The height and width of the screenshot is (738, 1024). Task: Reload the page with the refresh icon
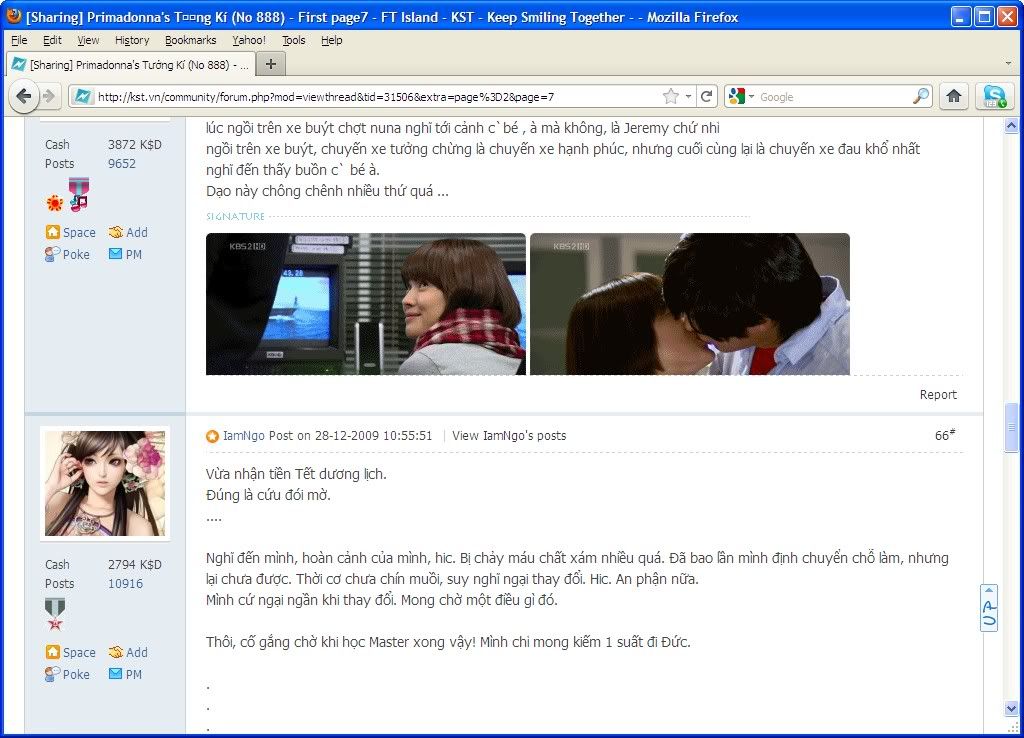coord(707,97)
